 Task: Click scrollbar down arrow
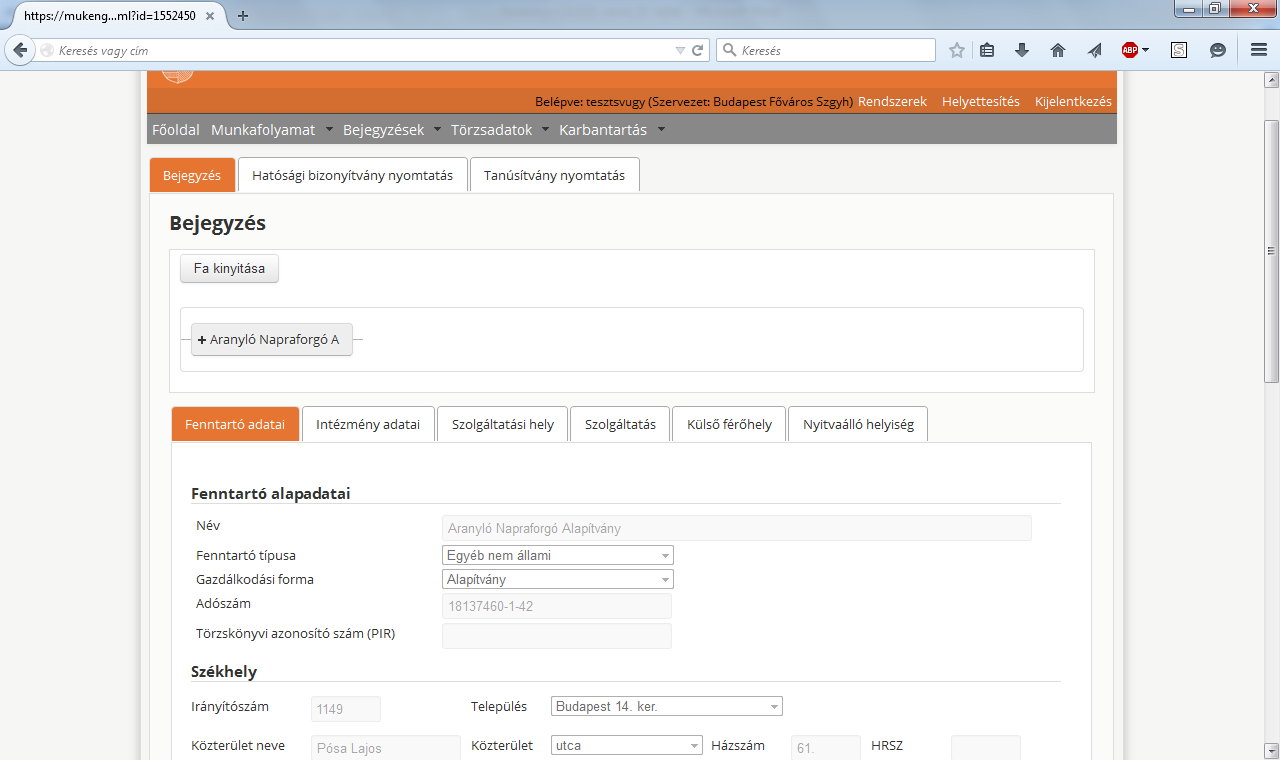pos(1271,751)
